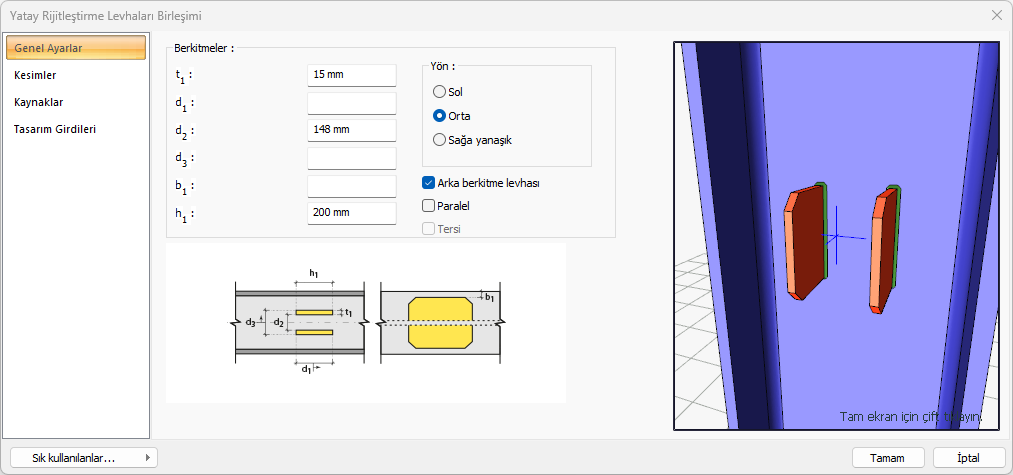The width and height of the screenshot is (1013, 475).
Task: Click the h1 field showing 200 mm
Action: tap(351, 213)
